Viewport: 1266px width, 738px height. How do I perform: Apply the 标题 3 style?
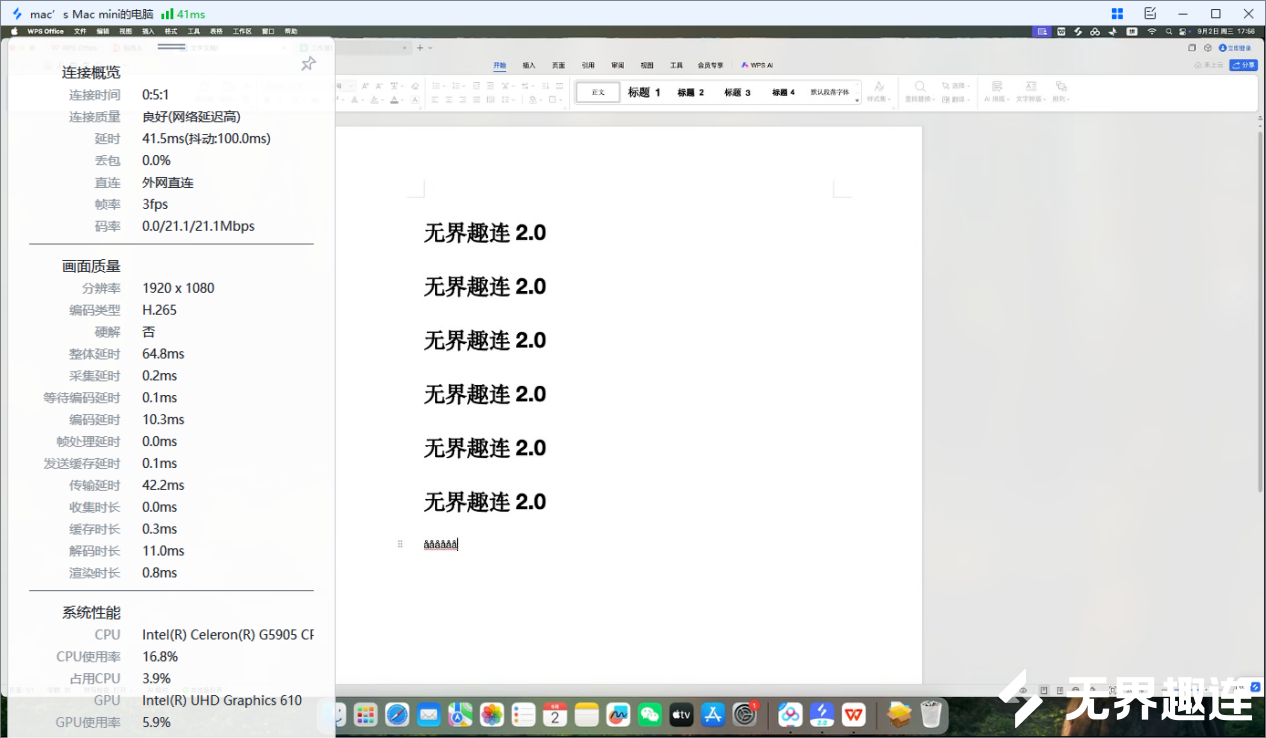click(737, 92)
